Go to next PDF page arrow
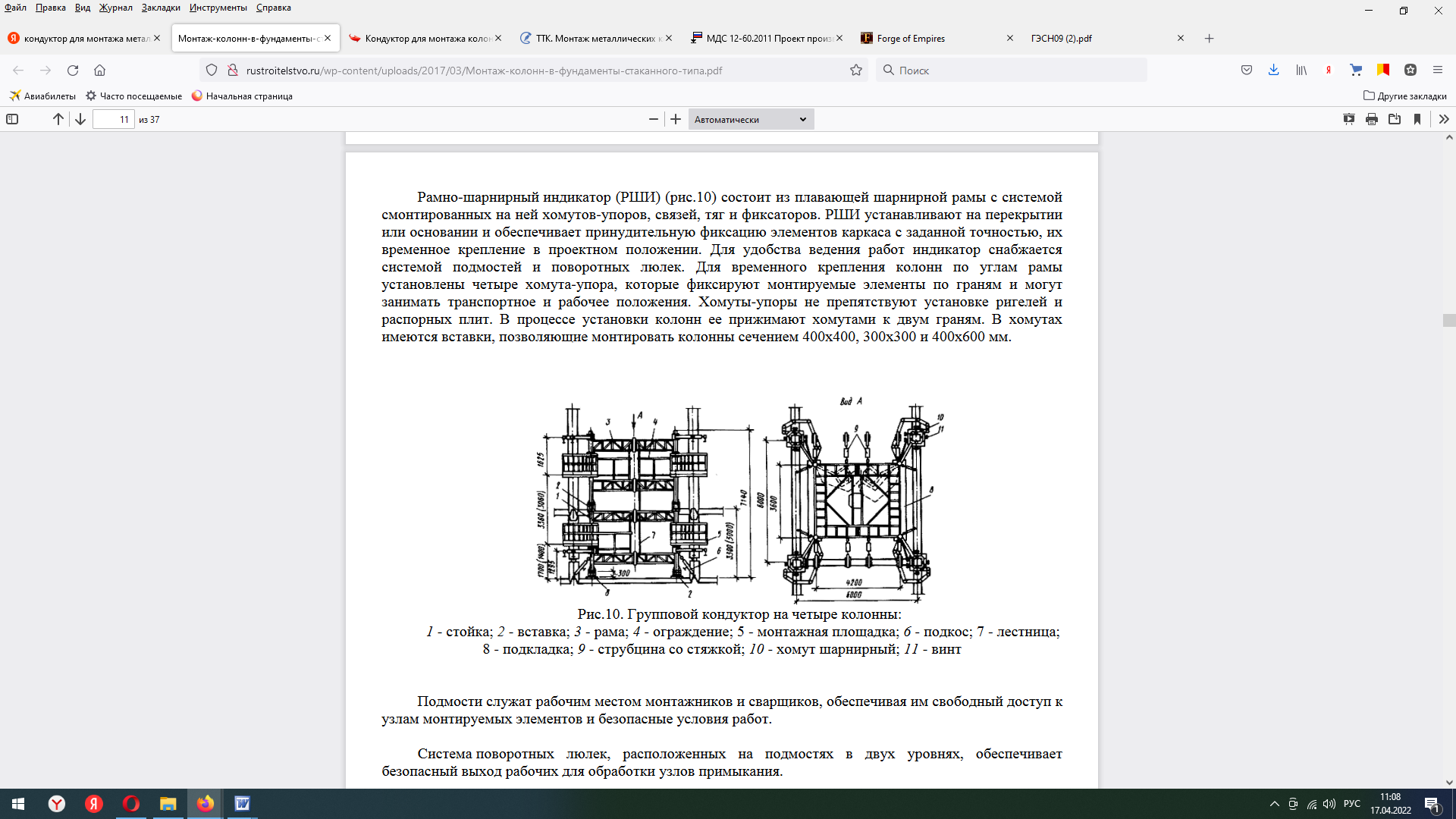 (80, 119)
